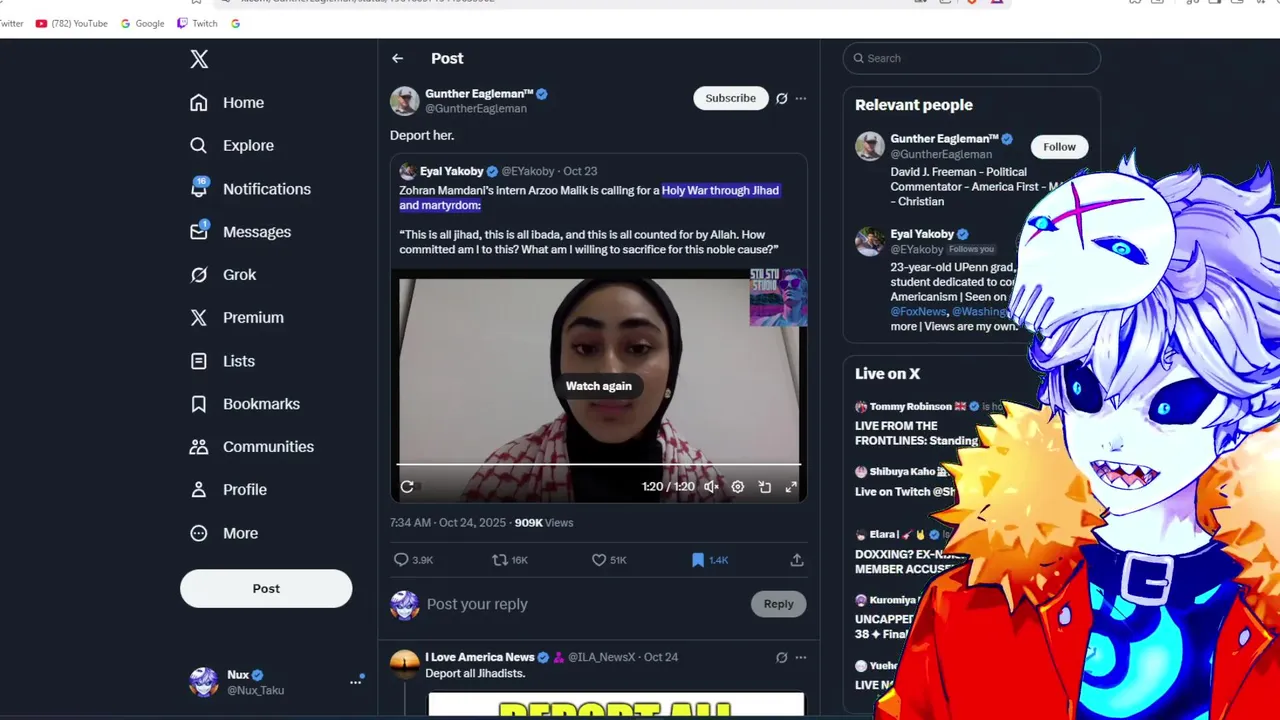Click the reply comment icon
This screenshot has height=720, width=1280.
point(401,560)
